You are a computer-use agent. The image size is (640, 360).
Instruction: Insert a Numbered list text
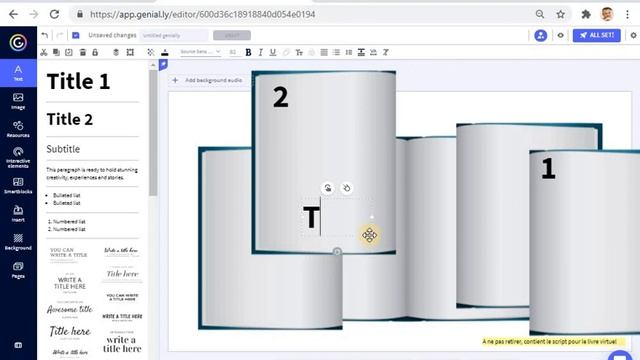click(x=67, y=225)
